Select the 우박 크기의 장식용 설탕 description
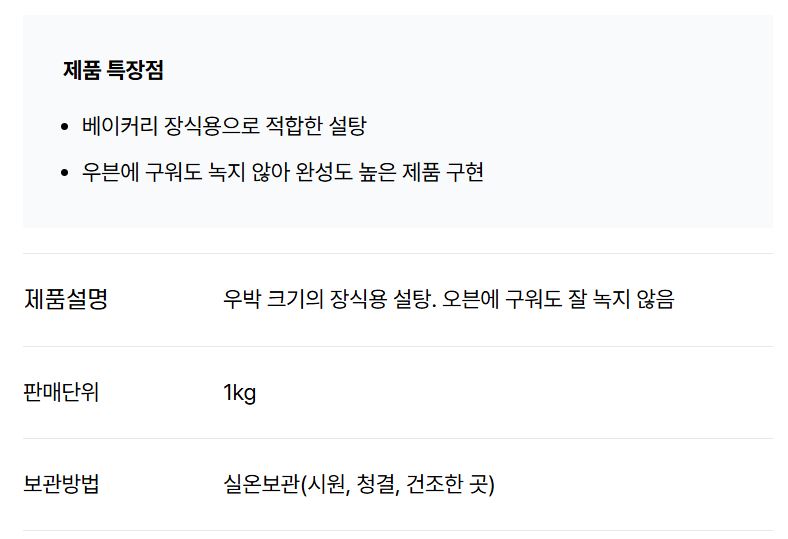788x539 pixels. click(x=448, y=299)
